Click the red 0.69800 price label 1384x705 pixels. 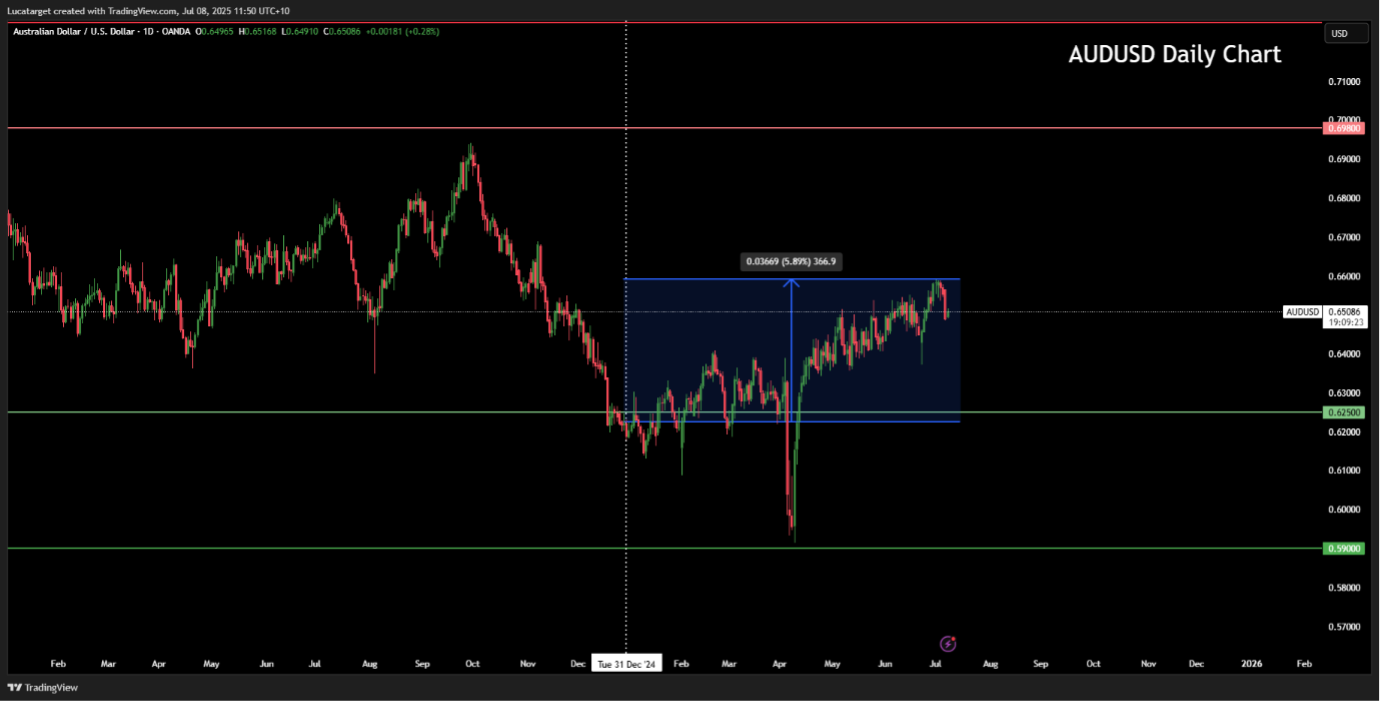[1342, 128]
